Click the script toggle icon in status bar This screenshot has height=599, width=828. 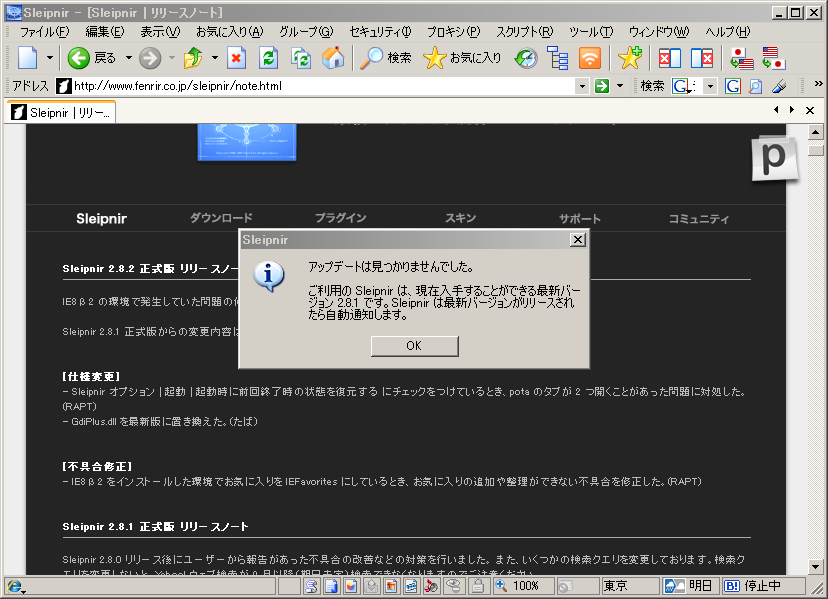311,586
